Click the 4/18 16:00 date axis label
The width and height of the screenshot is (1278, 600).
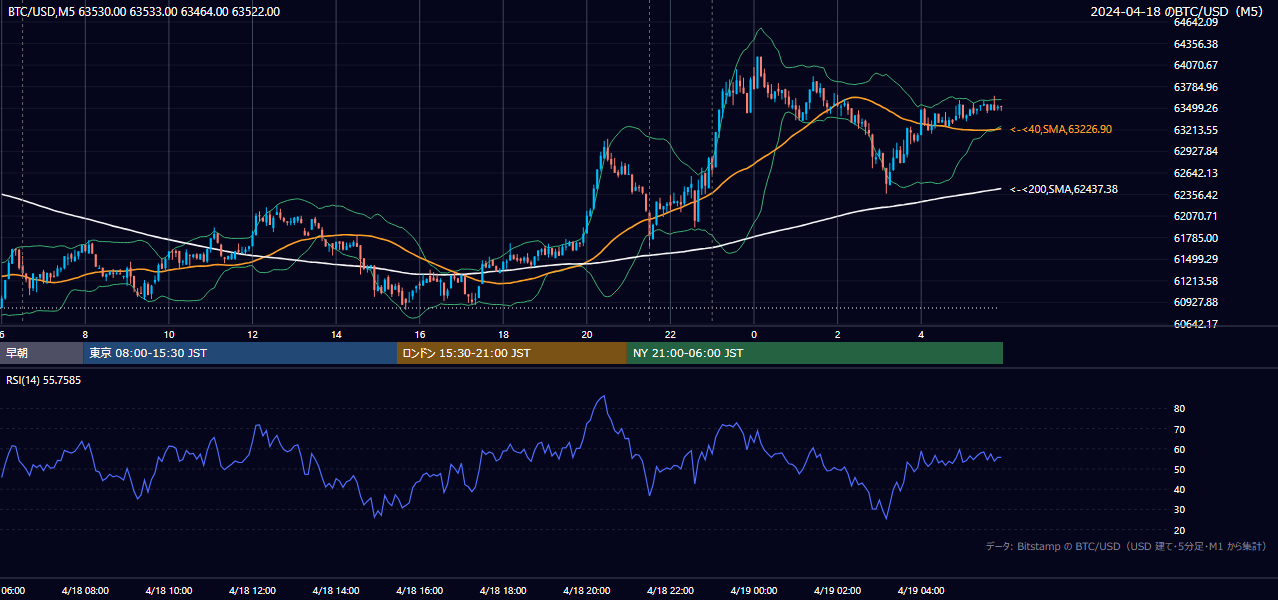click(419, 591)
